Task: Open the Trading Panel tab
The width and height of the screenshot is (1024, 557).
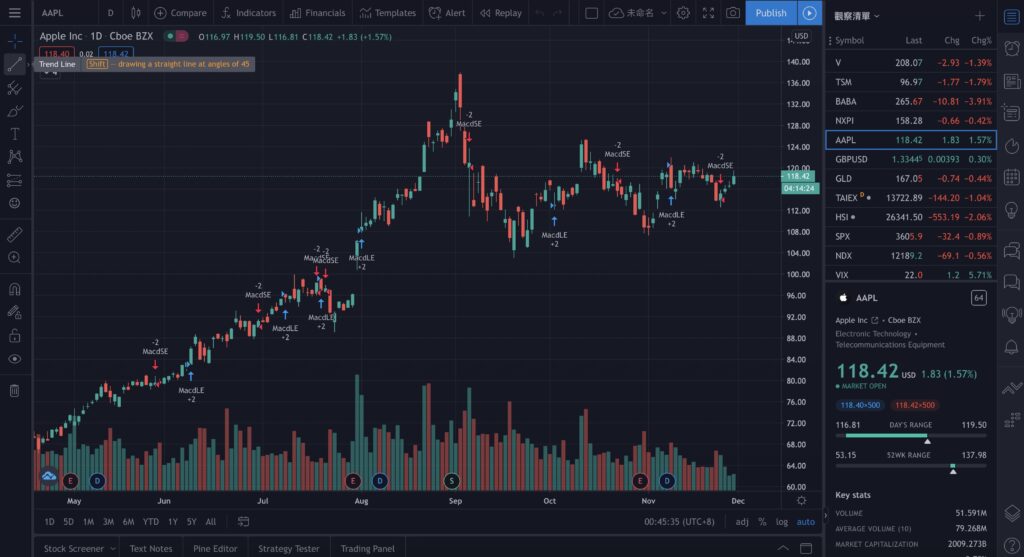Action: tap(368, 549)
